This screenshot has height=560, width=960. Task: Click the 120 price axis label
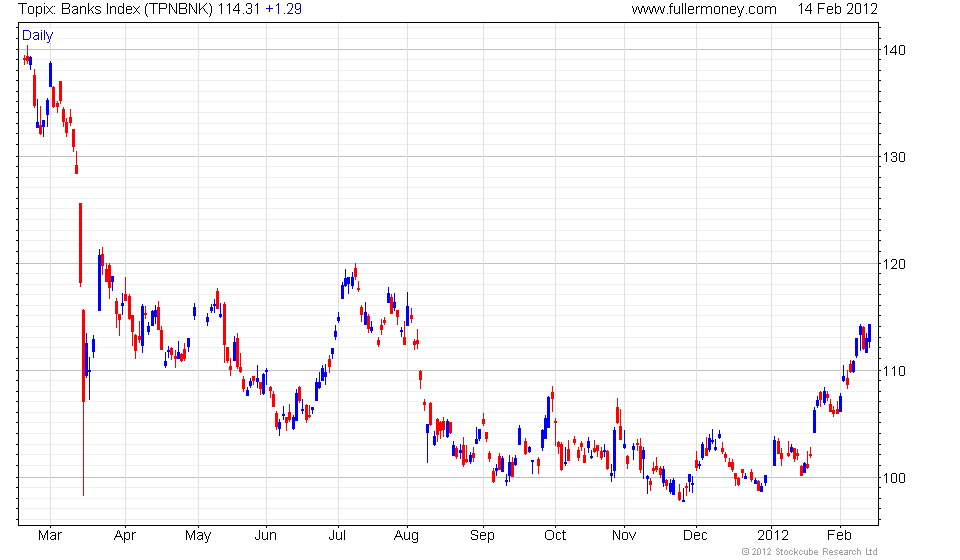tap(894, 264)
